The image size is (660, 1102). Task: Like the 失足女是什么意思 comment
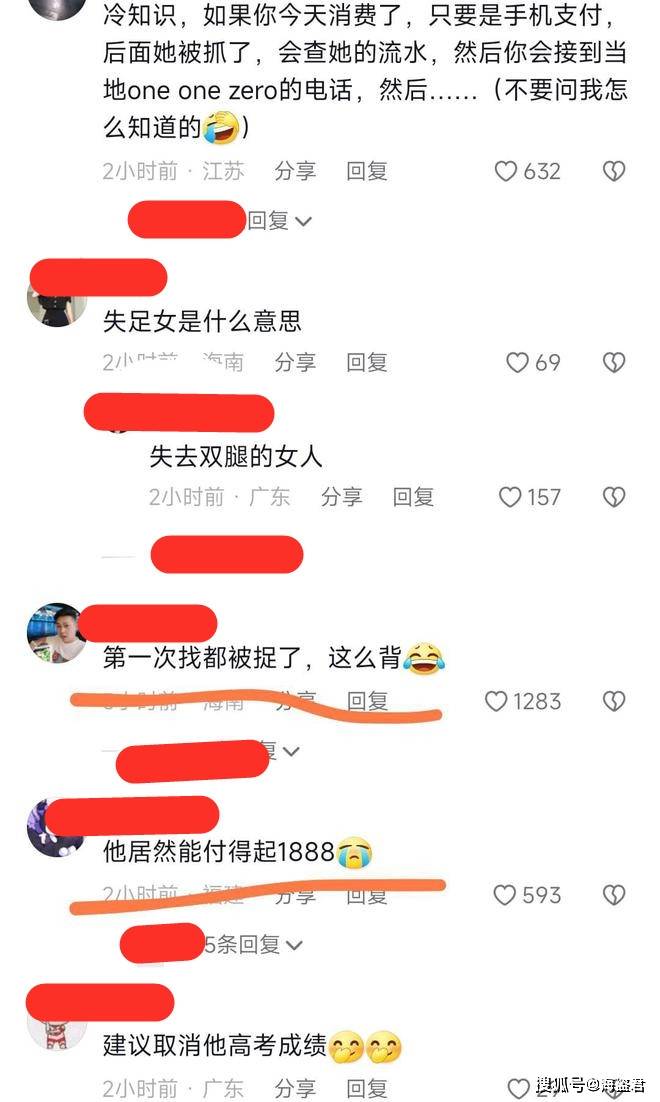click(x=517, y=363)
